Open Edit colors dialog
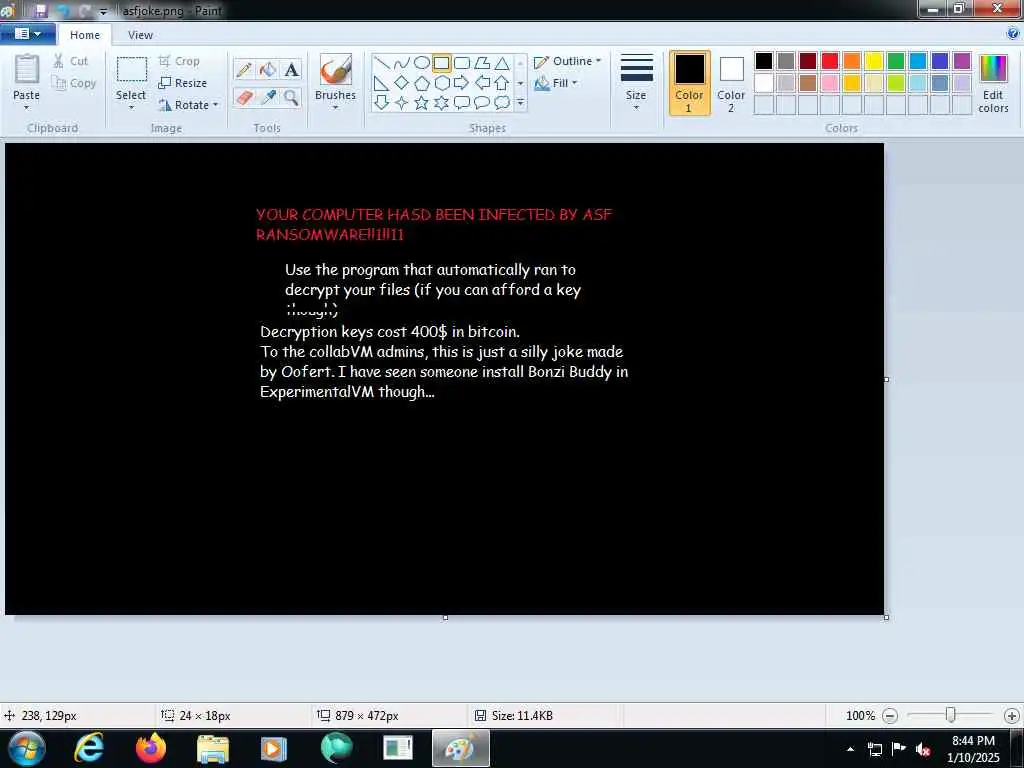Screen dimensions: 1024x768 tap(993, 84)
